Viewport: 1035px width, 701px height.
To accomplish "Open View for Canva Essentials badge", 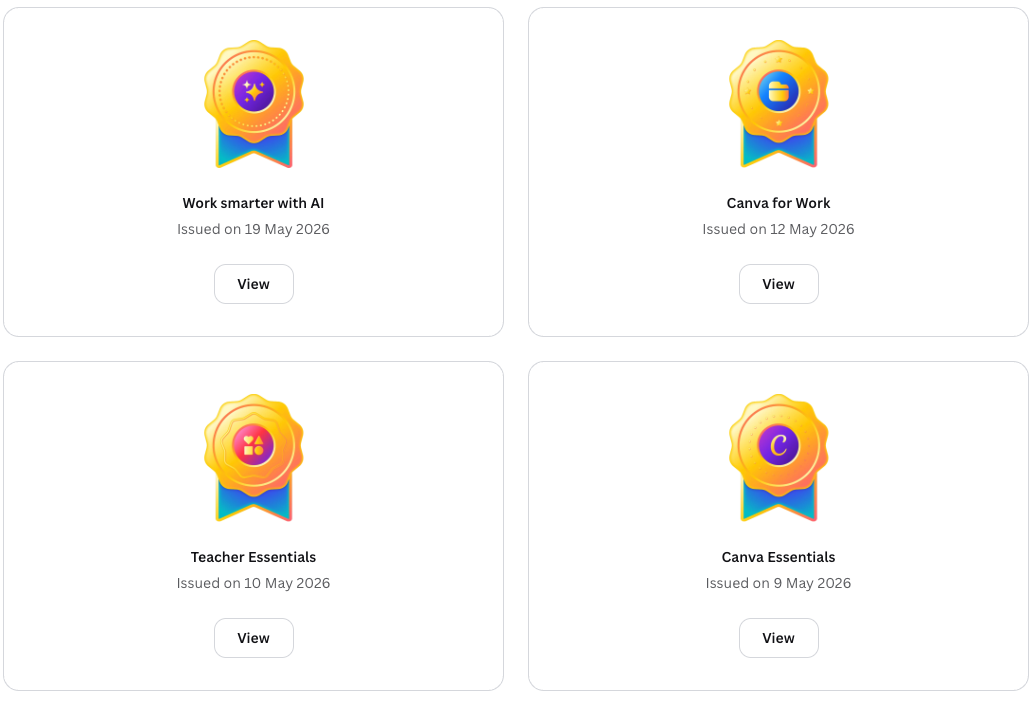I will tap(778, 638).
